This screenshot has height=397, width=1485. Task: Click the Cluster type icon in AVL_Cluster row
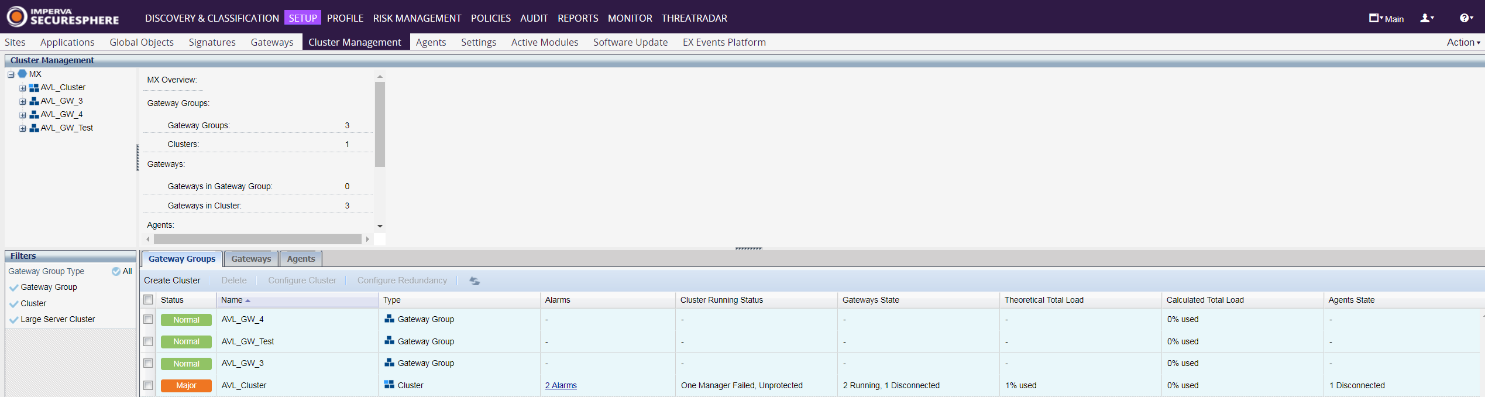pos(390,385)
